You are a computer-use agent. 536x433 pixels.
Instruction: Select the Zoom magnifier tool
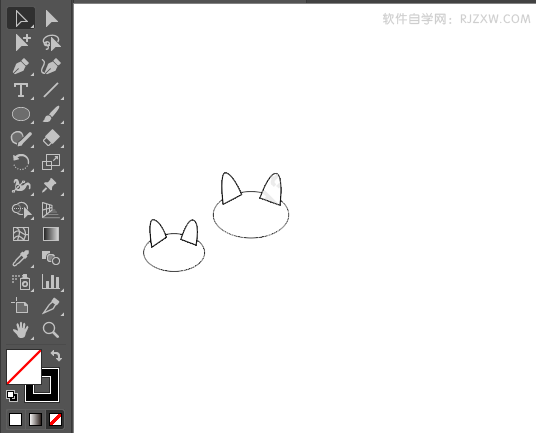(51, 330)
